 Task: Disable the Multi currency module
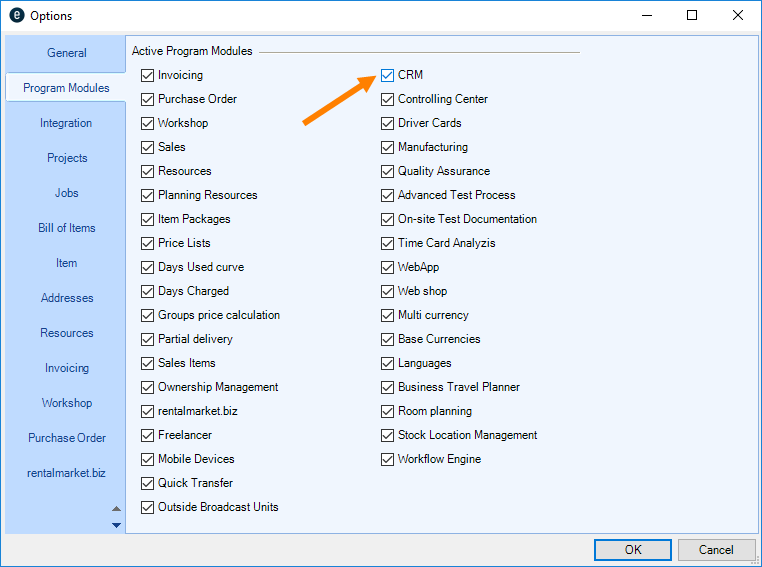388,315
